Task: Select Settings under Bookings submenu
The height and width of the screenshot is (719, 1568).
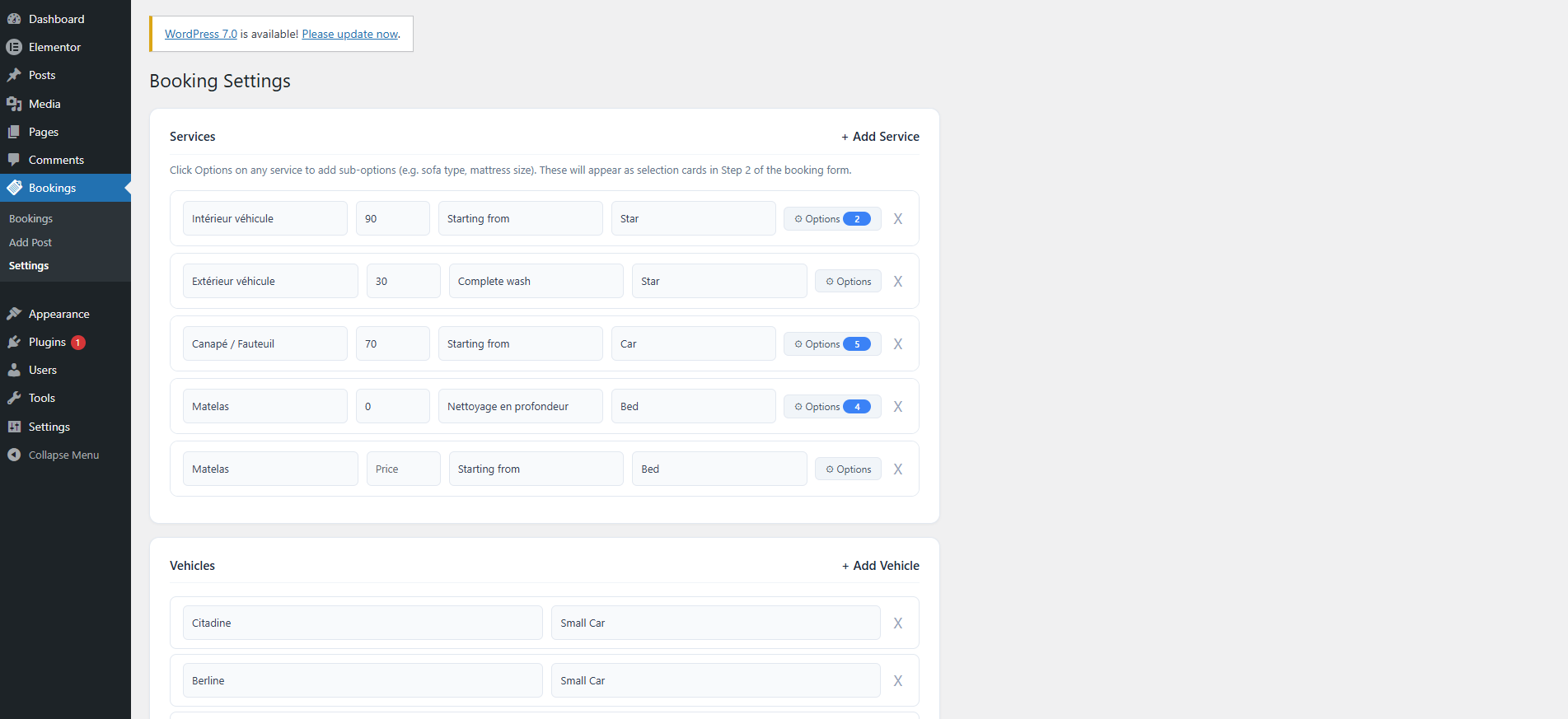Action: click(29, 265)
